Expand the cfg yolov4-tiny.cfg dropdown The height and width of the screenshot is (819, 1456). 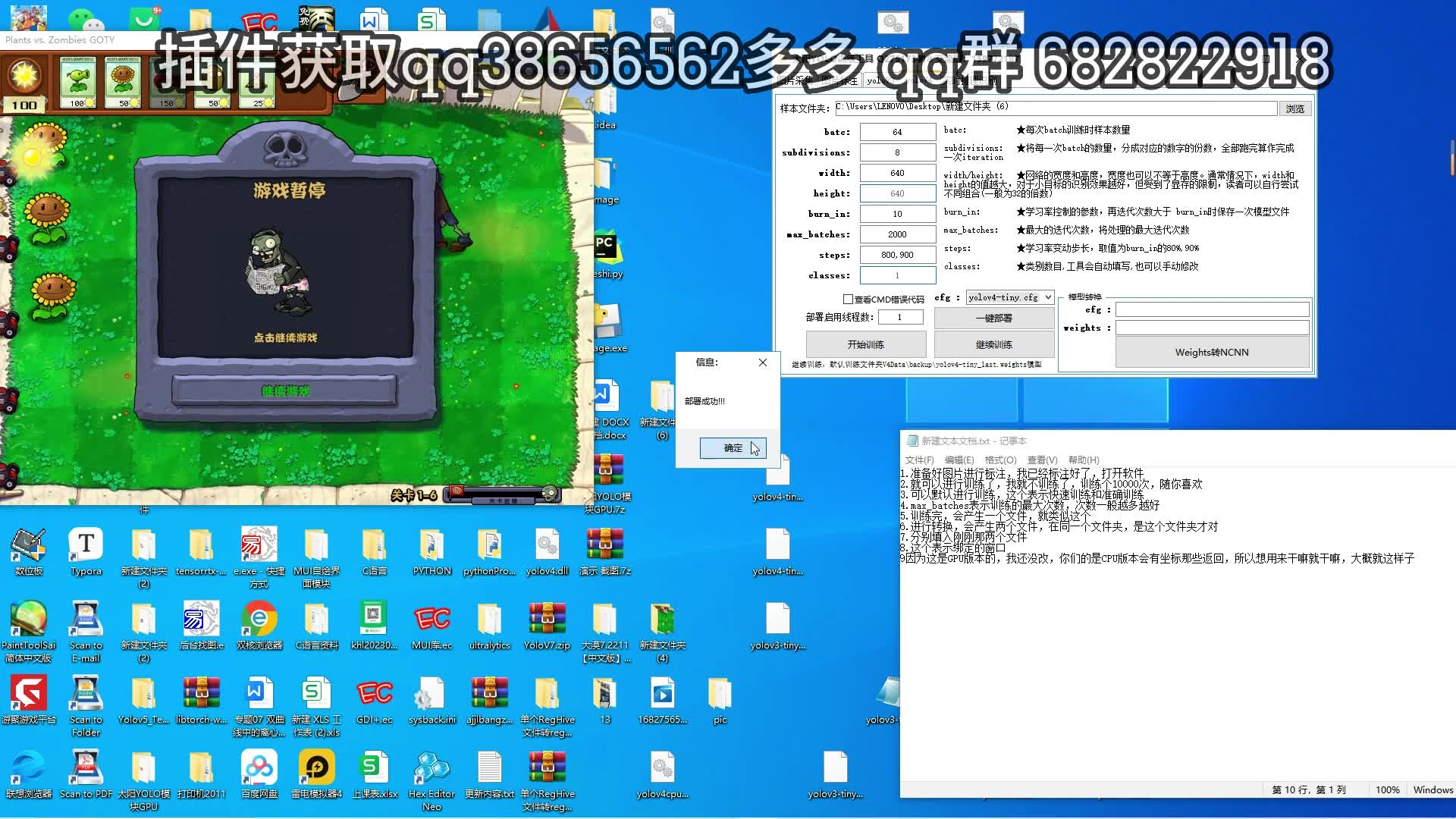tap(1047, 297)
